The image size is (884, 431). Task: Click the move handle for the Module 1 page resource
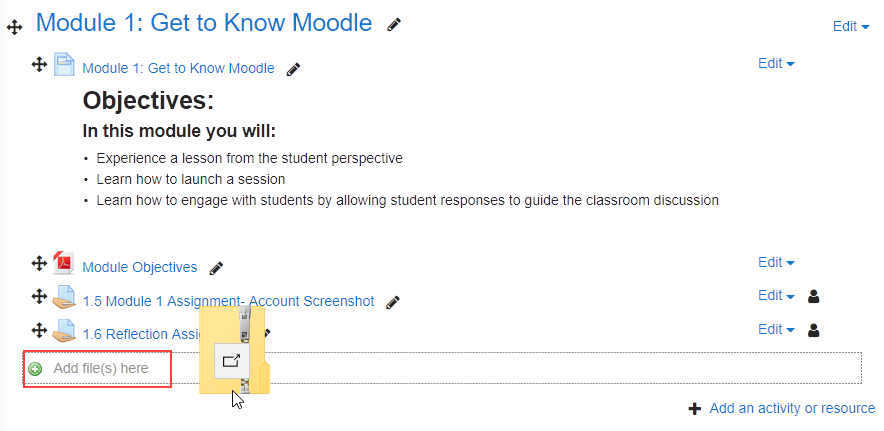coord(39,65)
